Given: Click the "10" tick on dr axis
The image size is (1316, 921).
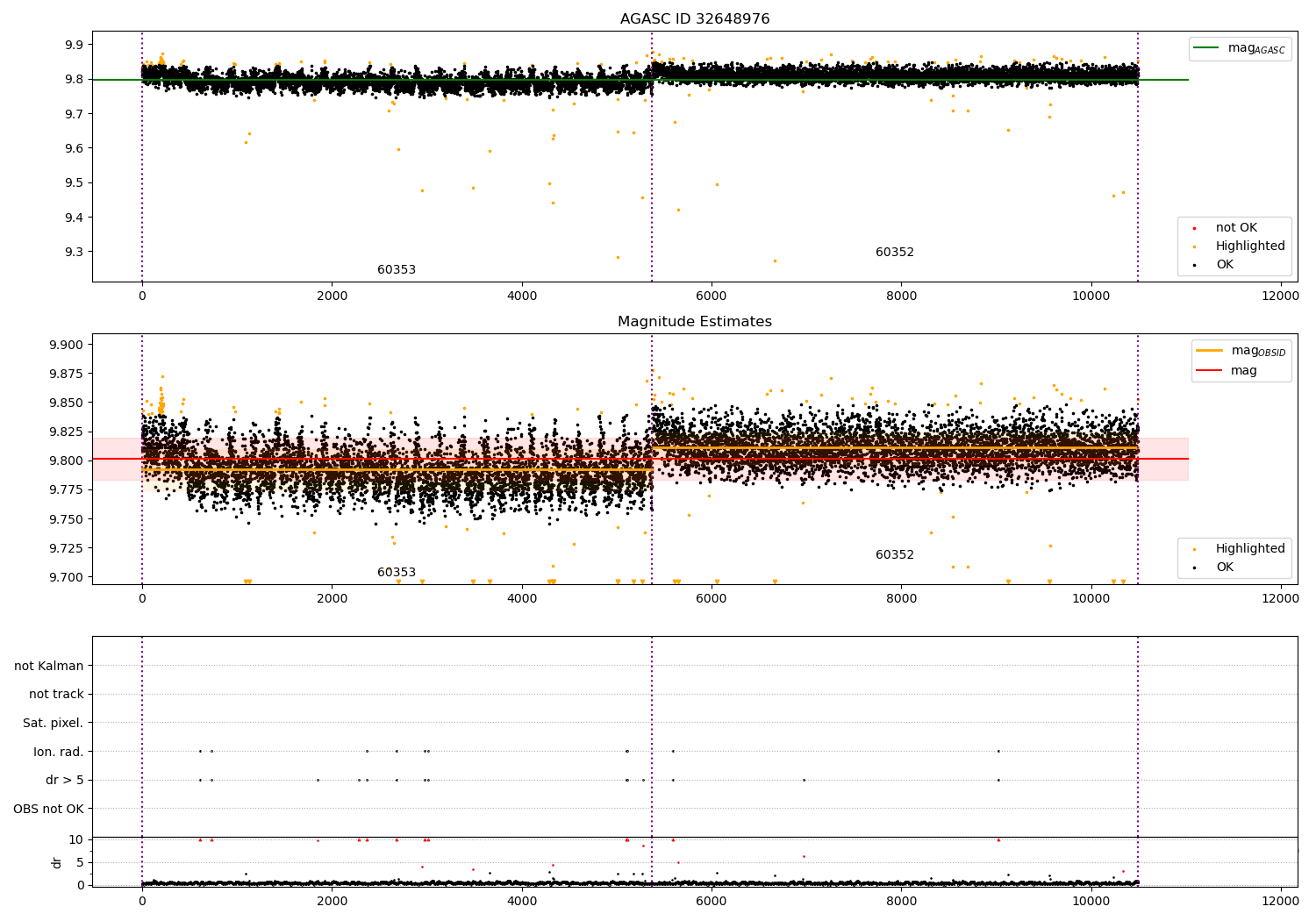Looking at the screenshot, I should pos(76,839).
